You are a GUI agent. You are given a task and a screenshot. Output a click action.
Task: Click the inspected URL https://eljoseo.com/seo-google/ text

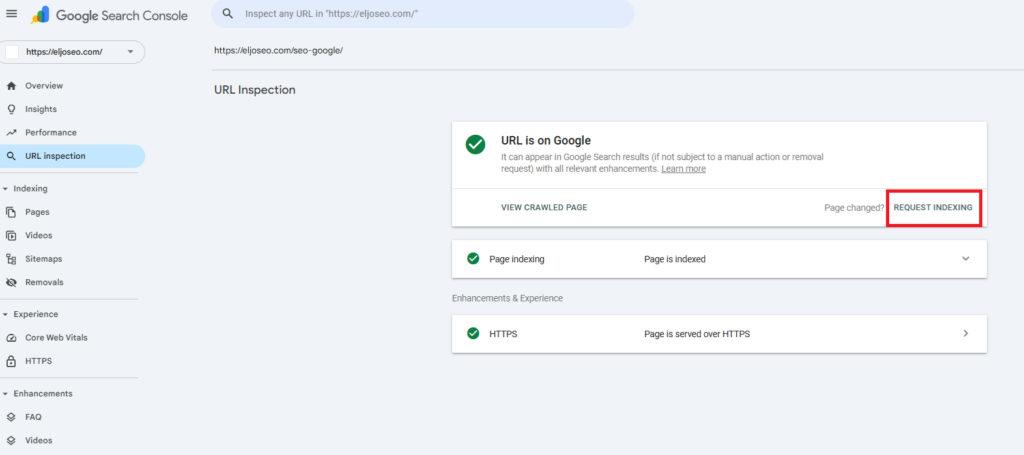click(278, 50)
